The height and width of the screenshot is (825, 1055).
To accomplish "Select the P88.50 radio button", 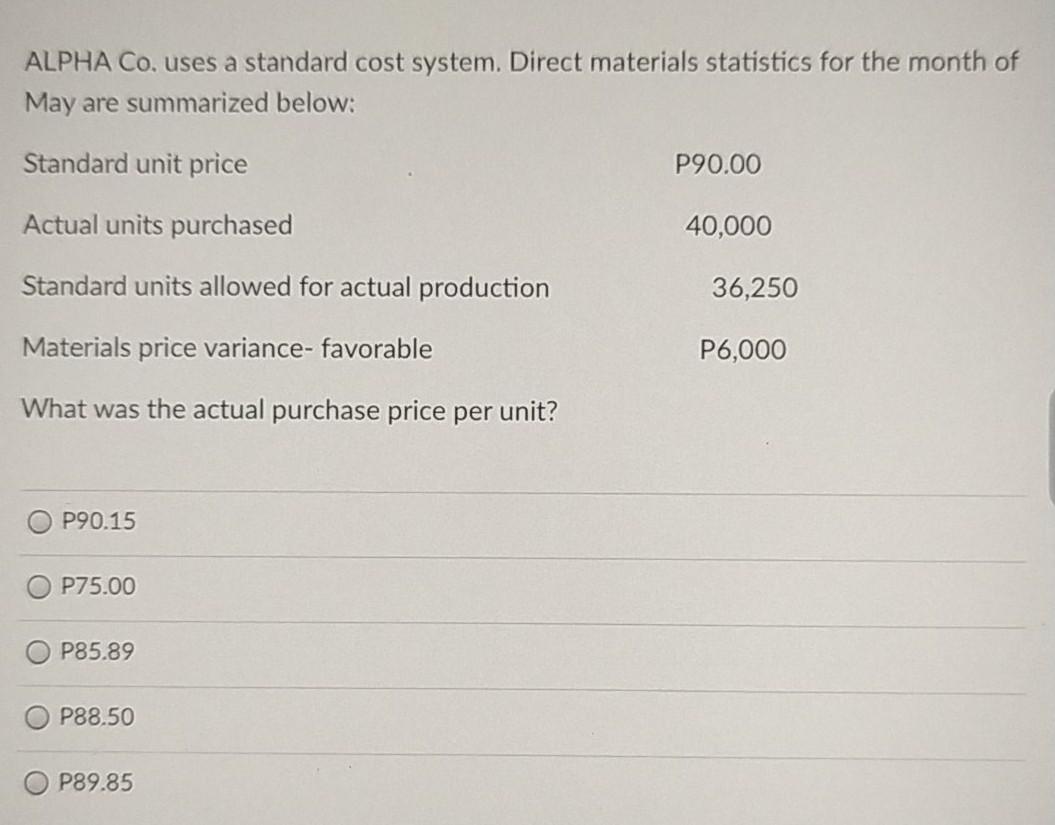I will 38,718.
